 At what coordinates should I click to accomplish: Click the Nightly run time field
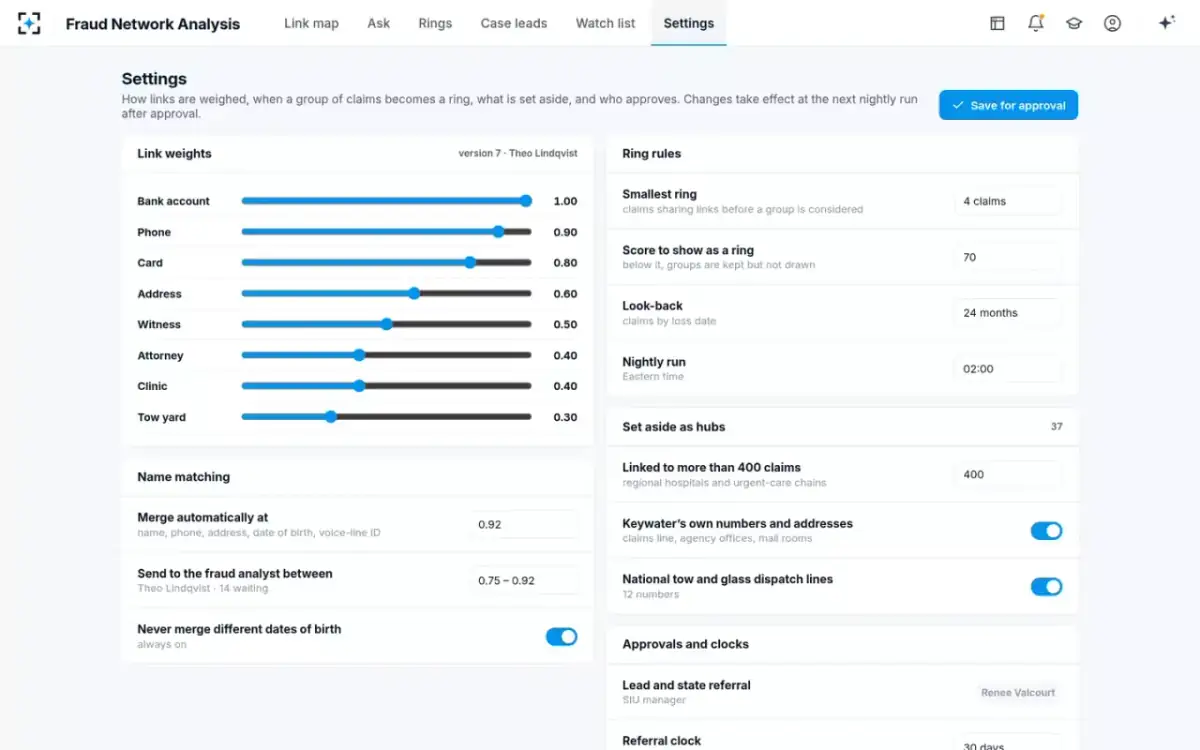1007,369
